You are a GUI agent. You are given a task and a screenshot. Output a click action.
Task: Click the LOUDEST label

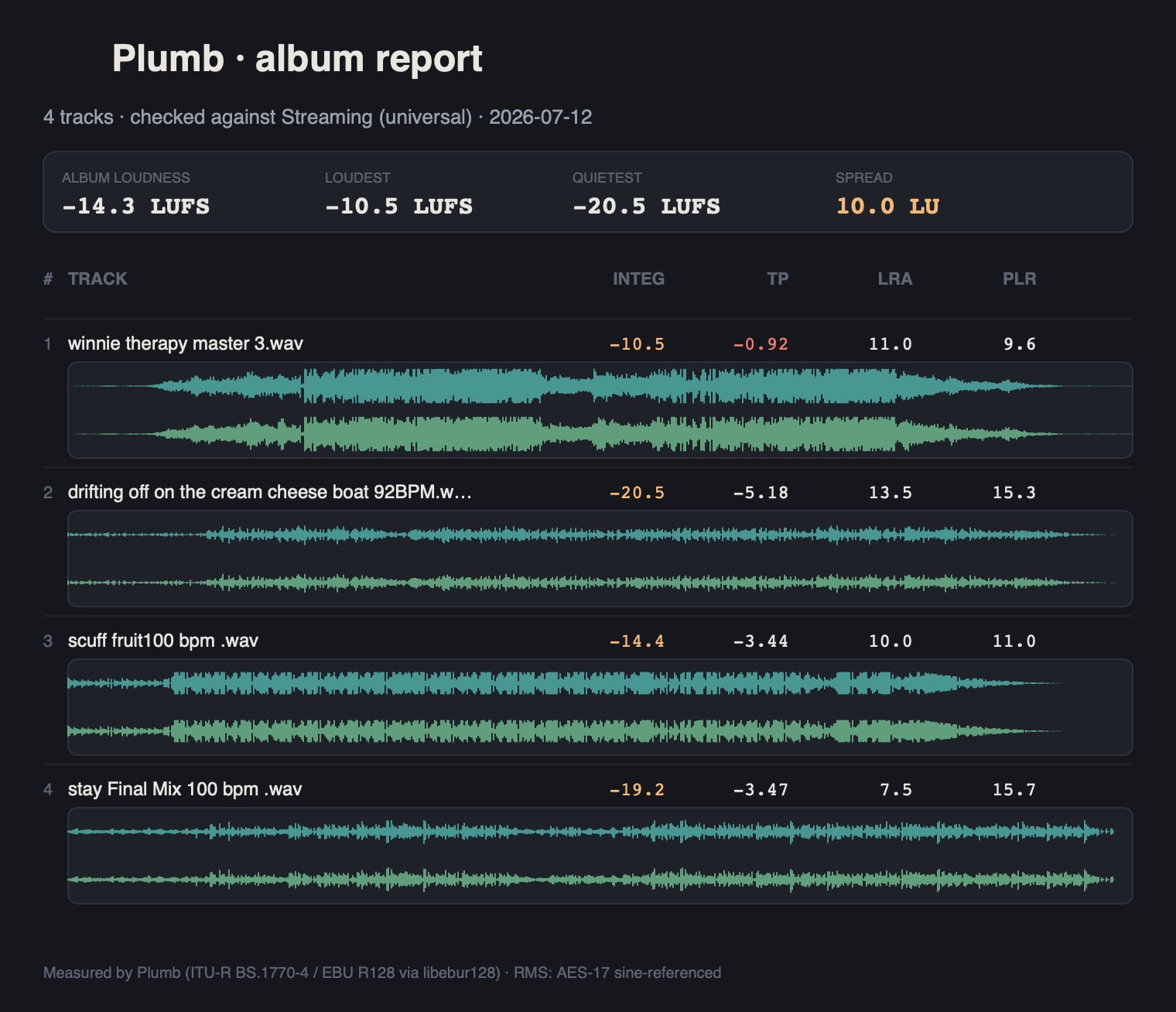[357, 177]
